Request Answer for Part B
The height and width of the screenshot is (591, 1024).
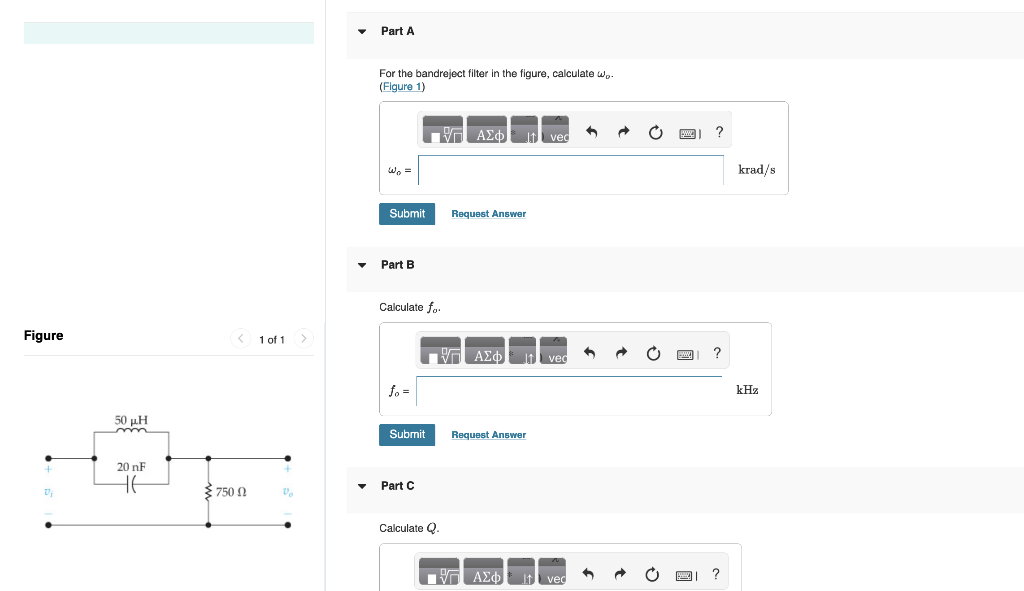[x=488, y=435]
